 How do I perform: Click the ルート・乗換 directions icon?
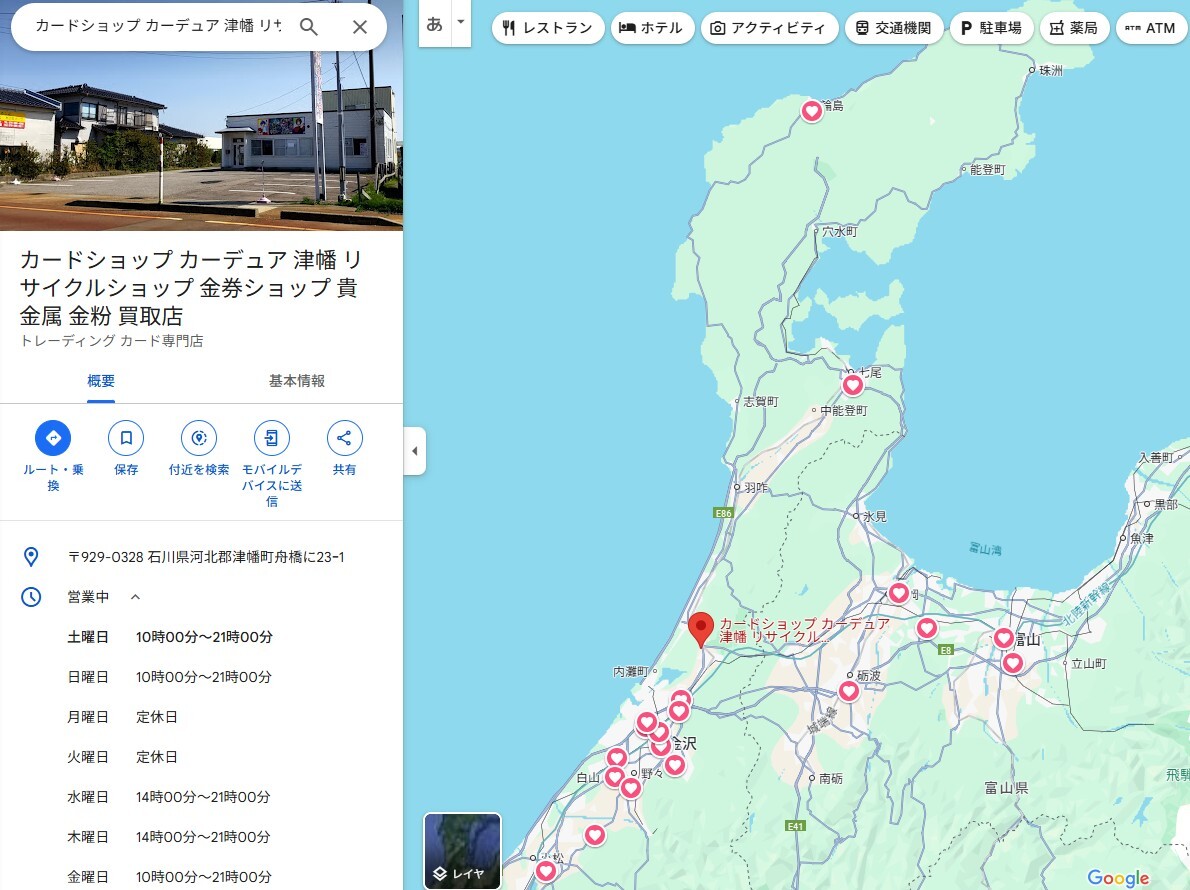pyautogui.click(x=53, y=438)
